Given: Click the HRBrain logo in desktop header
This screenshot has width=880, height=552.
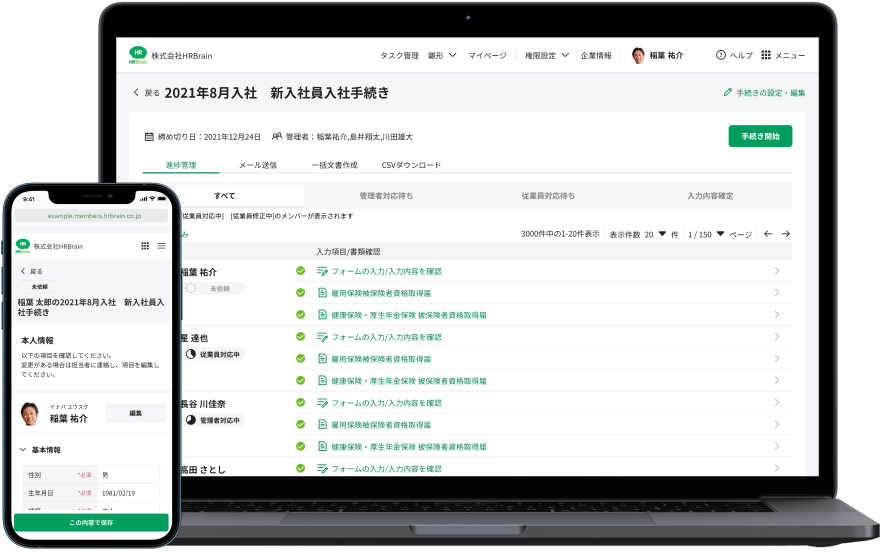Looking at the screenshot, I should pyautogui.click(x=138, y=55).
